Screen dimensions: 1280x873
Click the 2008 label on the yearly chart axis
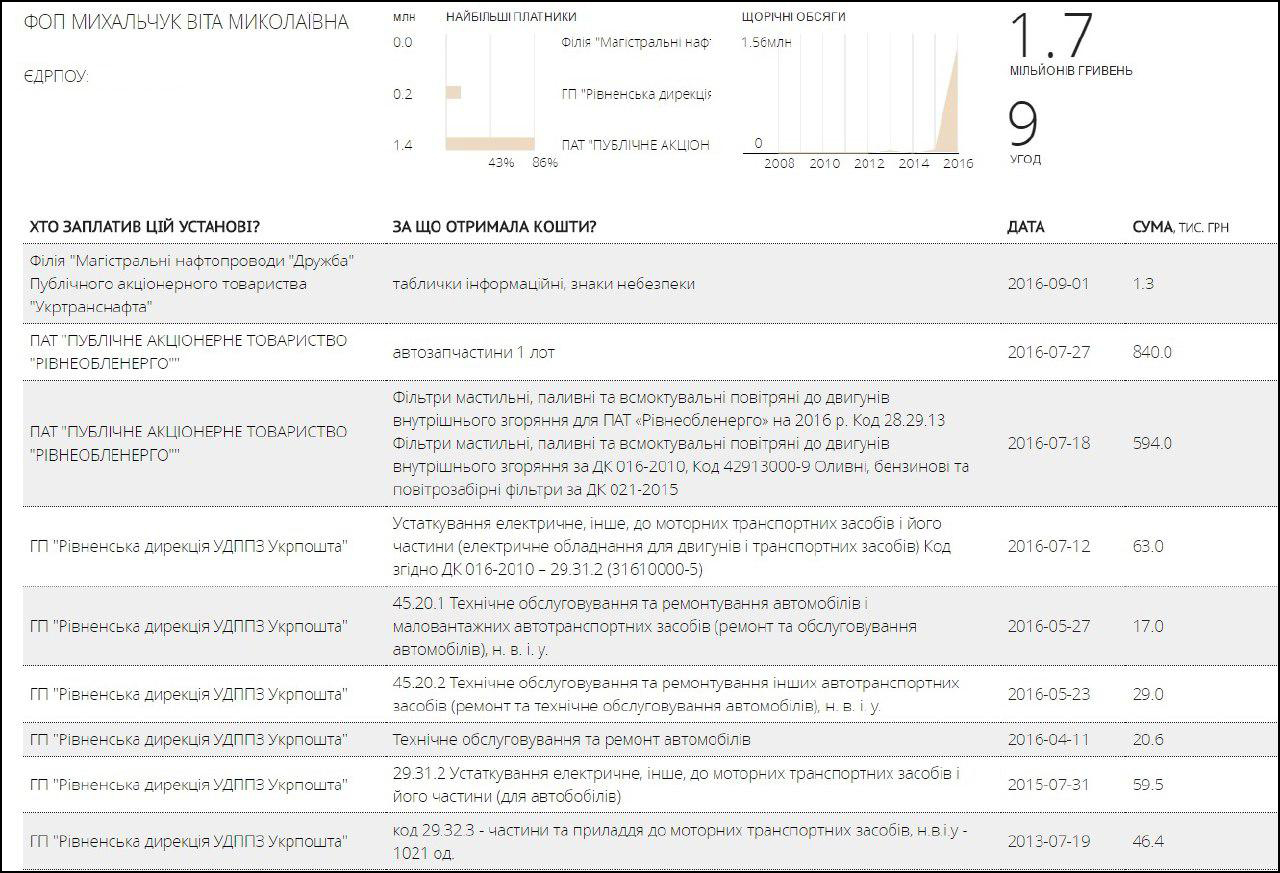[779, 163]
